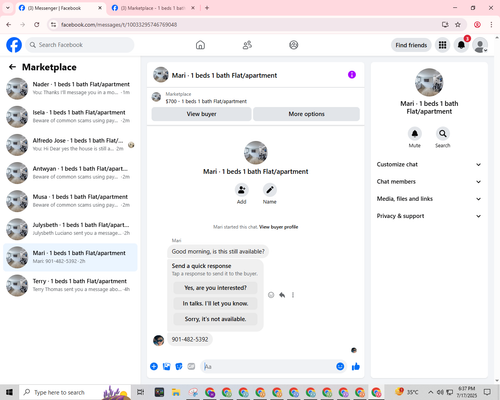Open the Home feed icon
The image size is (500, 400).
click(200, 45)
